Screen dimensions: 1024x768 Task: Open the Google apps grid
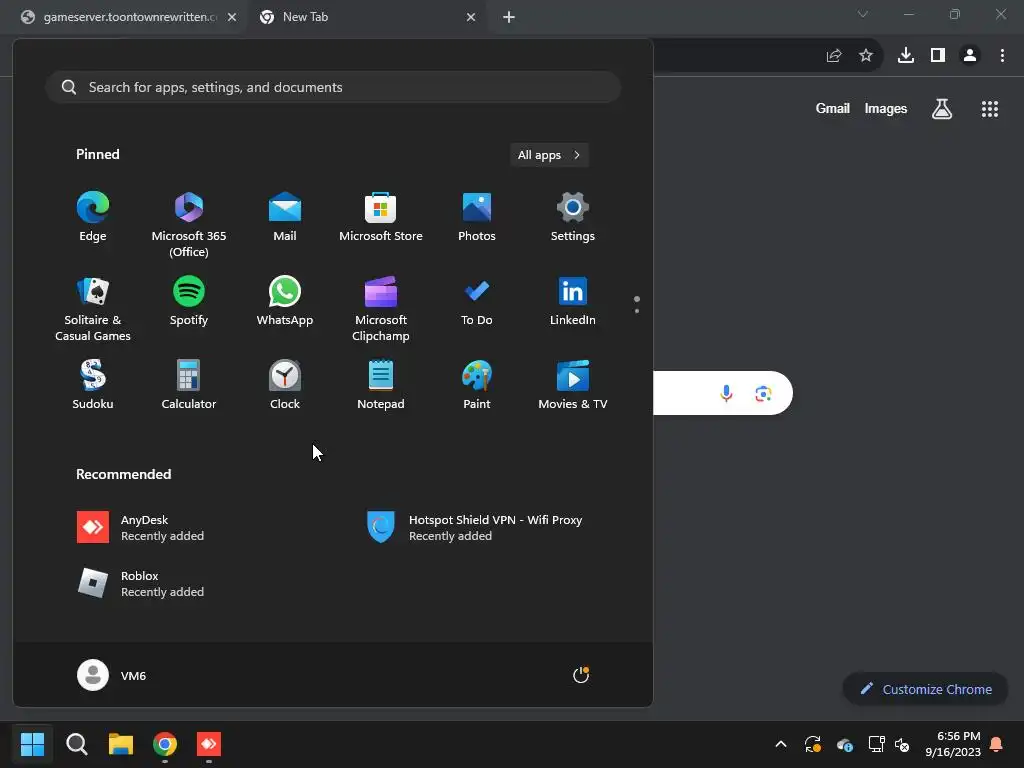point(990,109)
